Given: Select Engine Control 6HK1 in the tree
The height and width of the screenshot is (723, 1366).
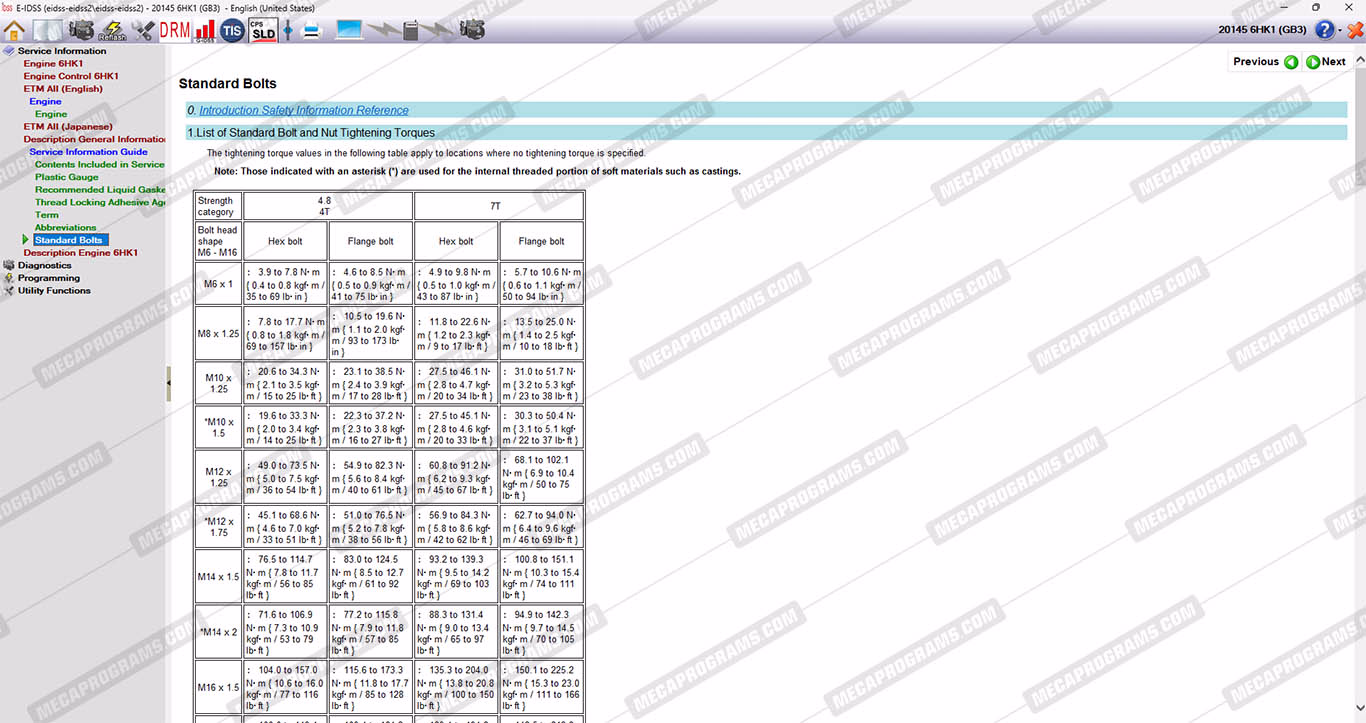Looking at the screenshot, I should 71,76.
